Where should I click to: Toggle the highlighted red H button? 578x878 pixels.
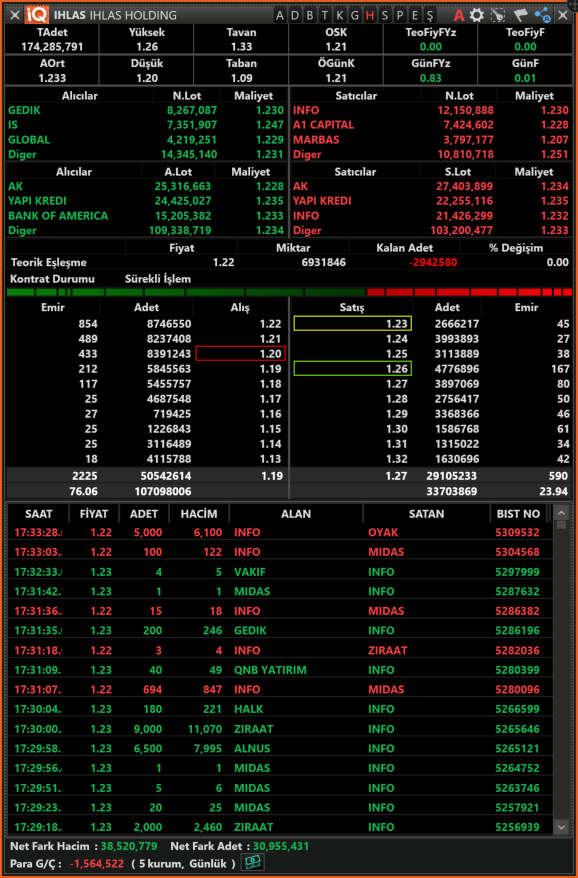[x=370, y=15]
